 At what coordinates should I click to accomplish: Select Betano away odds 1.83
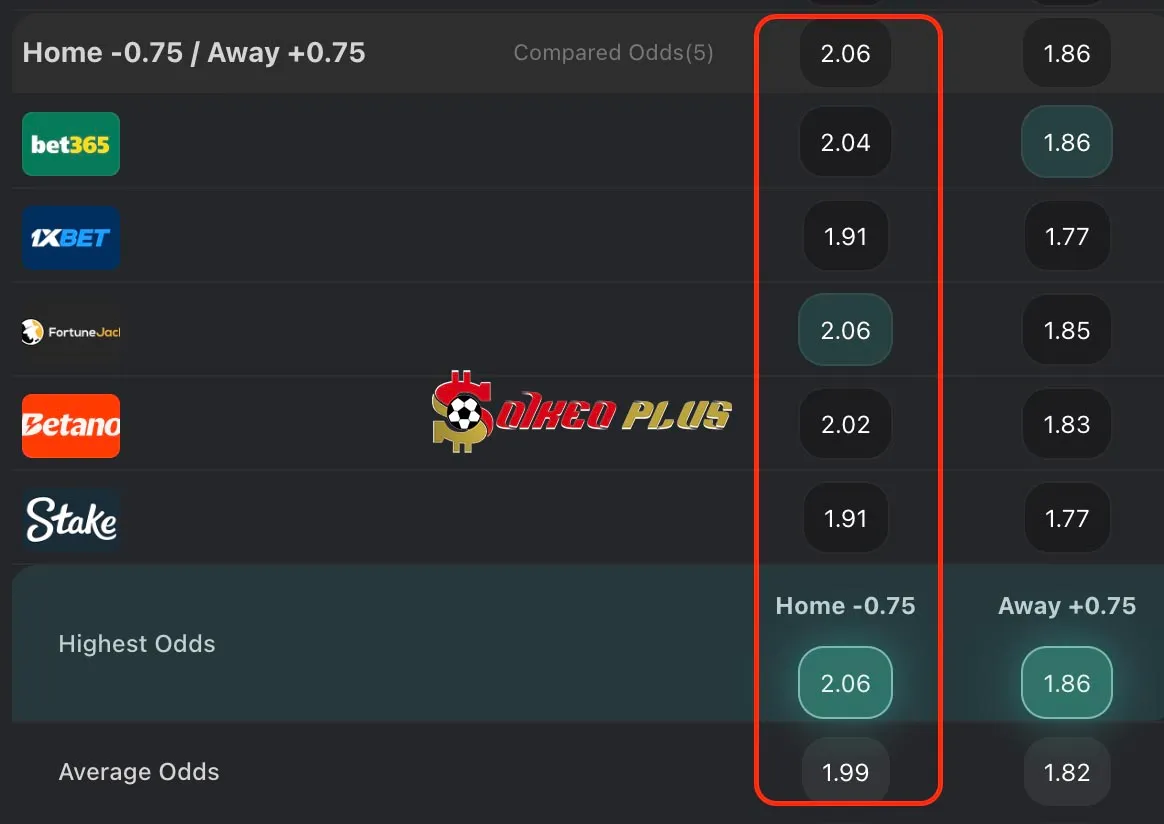[1067, 424]
